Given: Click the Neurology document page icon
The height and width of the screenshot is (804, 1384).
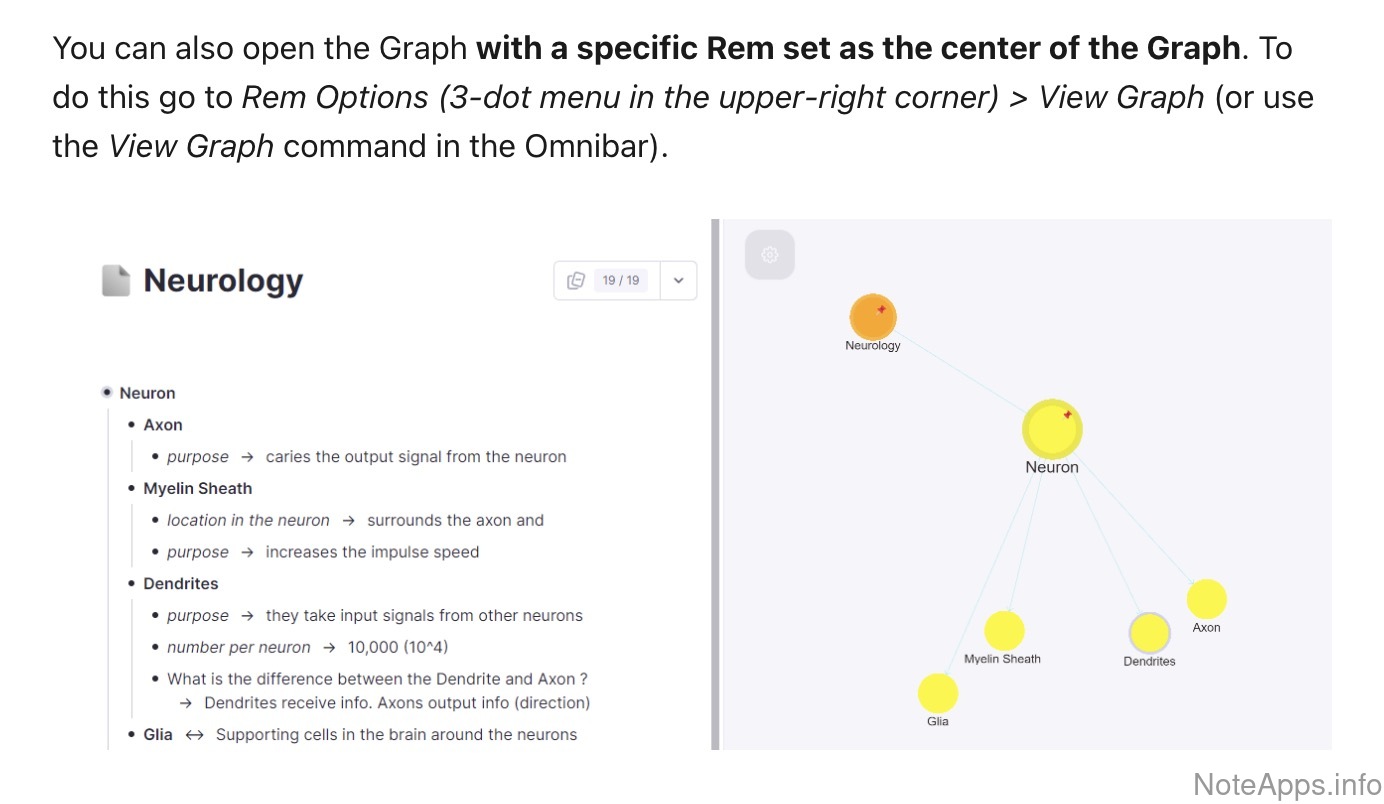Looking at the screenshot, I should click(x=116, y=281).
